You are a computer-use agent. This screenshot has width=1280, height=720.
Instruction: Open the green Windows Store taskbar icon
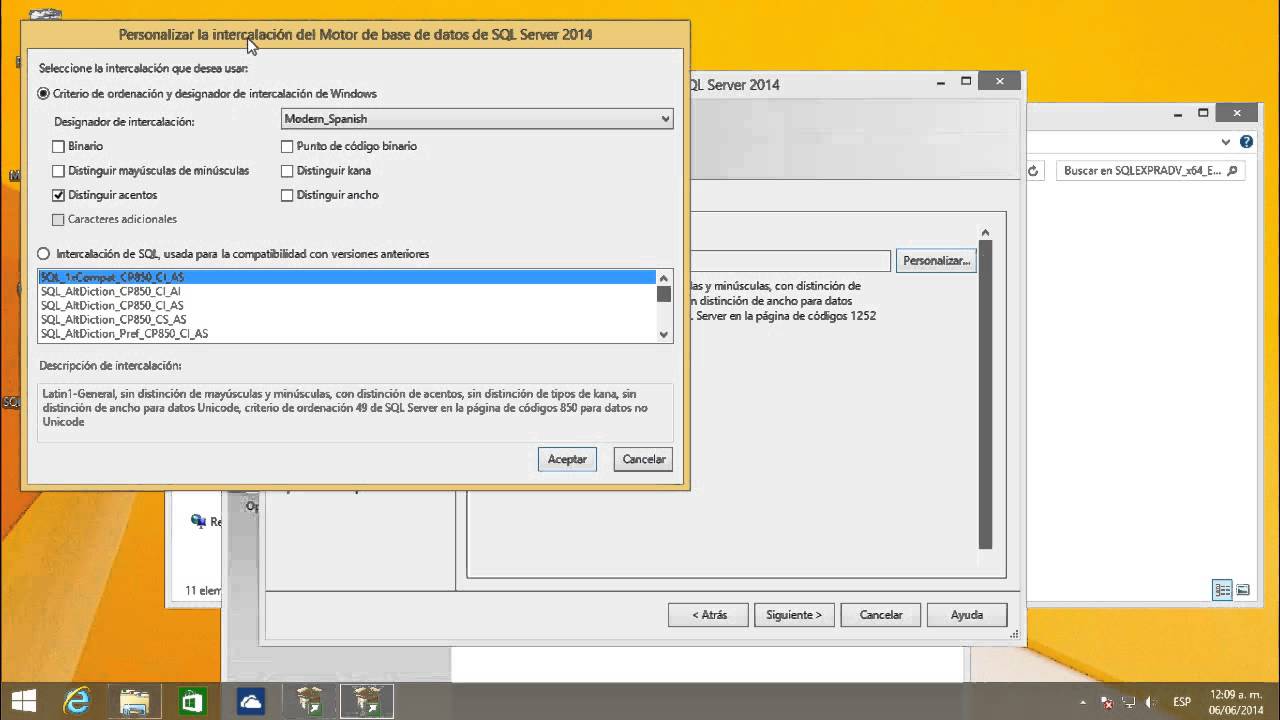pyautogui.click(x=192, y=701)
